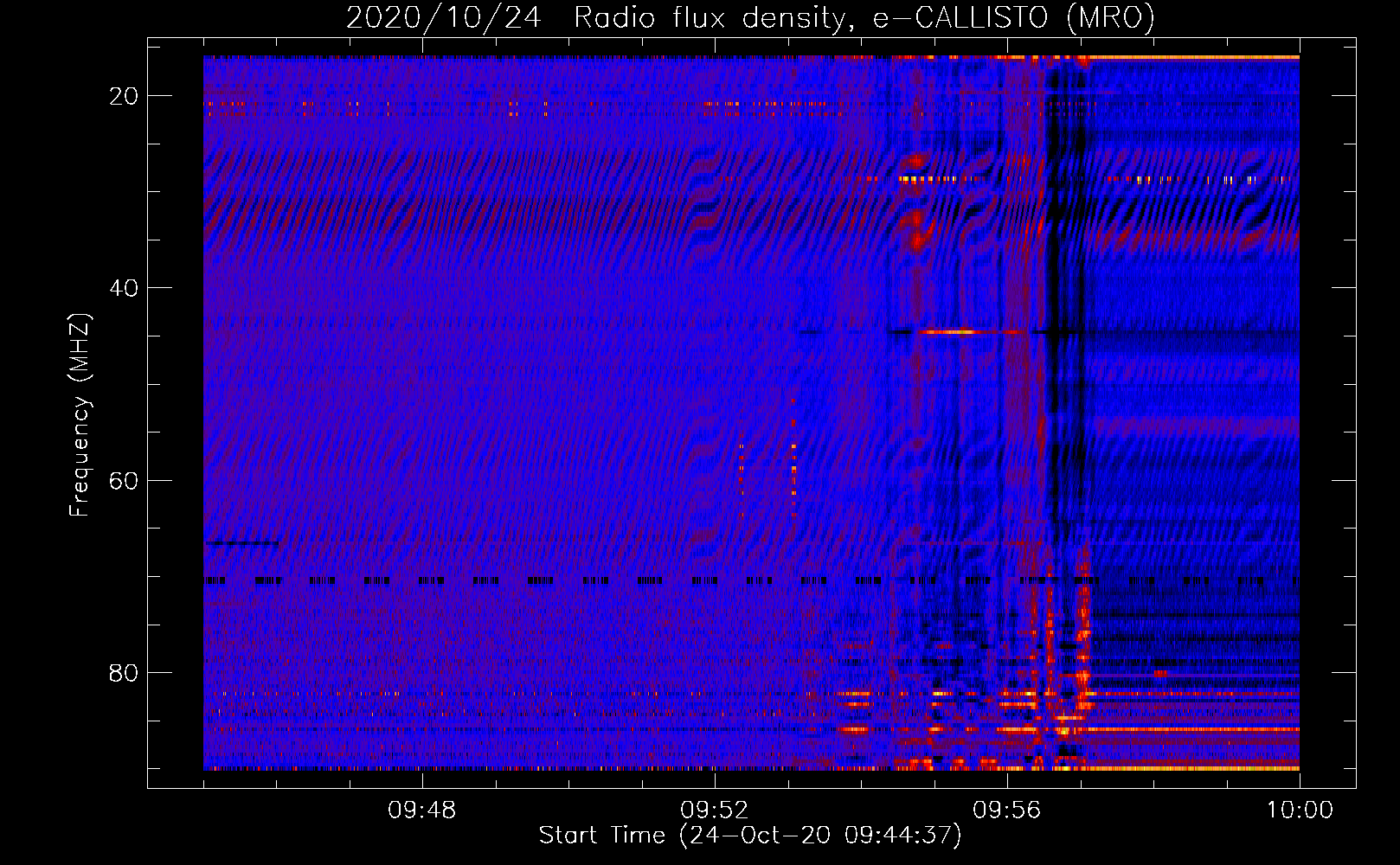This screenshot has height=865, width=1400.
Task: Click the 'Start Time (24-Oct-20 09:44:37)' label
Action: (x=750, y=836)
